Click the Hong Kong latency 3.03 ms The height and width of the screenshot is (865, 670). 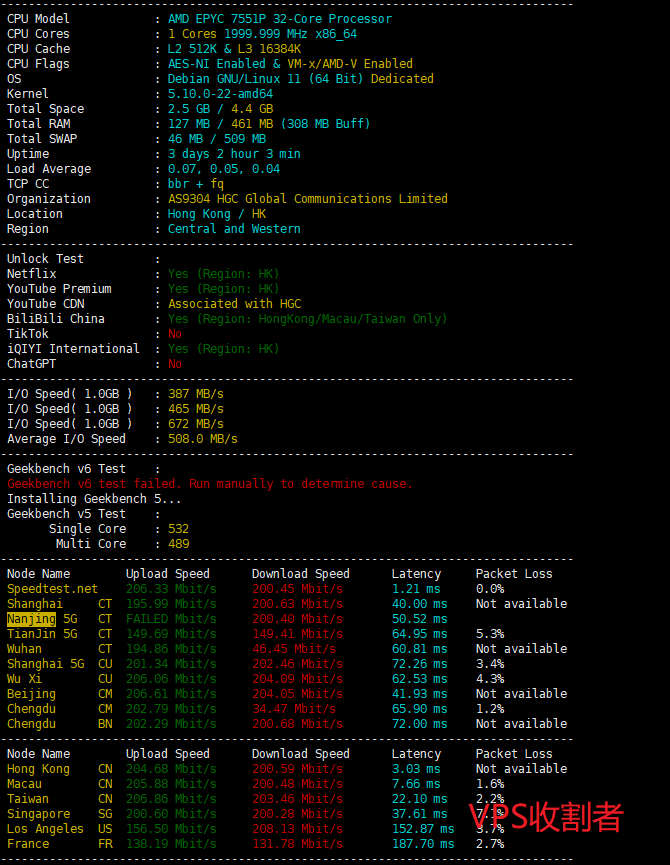click(x=415, y=769)
